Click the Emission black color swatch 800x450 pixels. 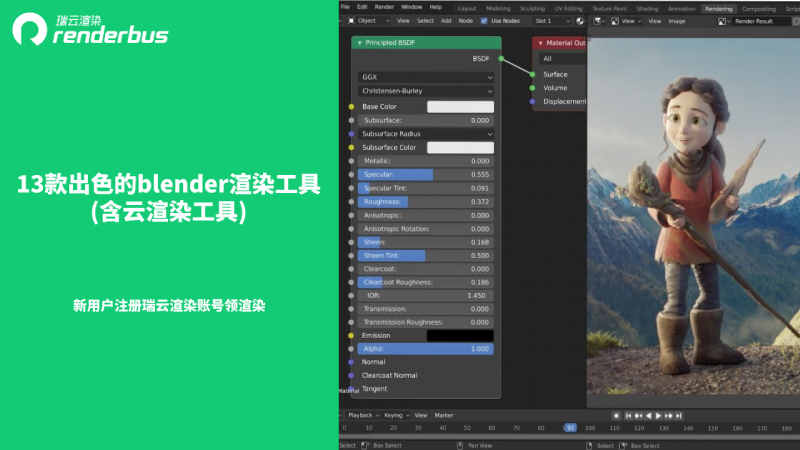(460, 335)
